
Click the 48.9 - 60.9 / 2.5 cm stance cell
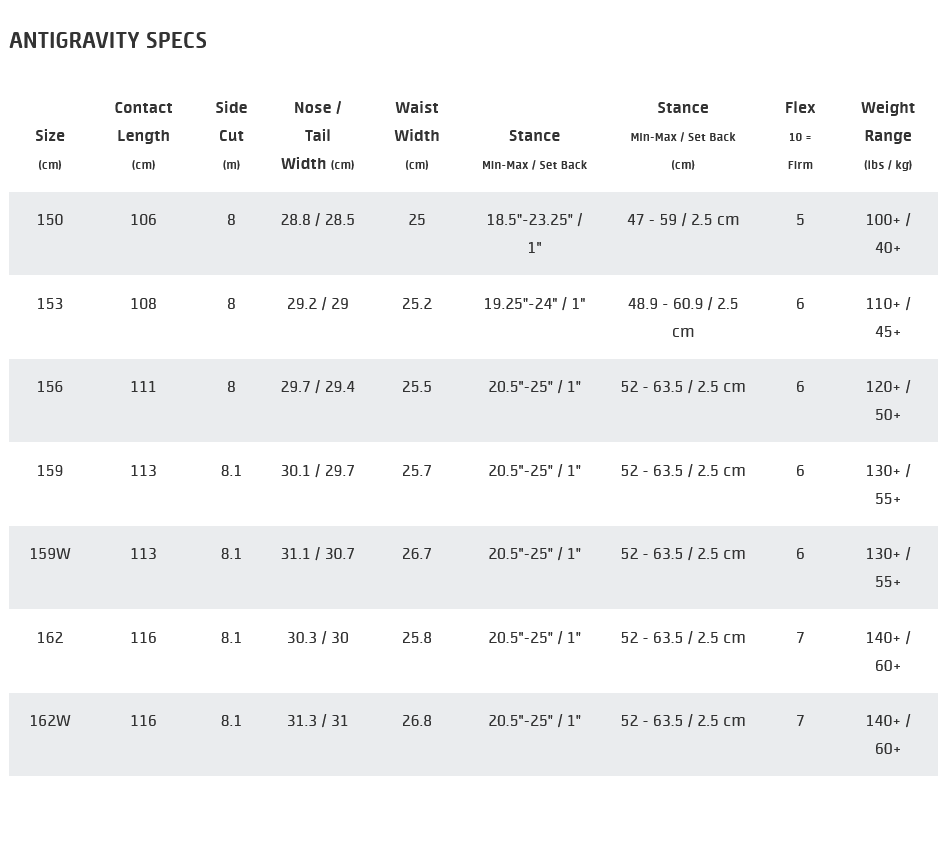683,317
